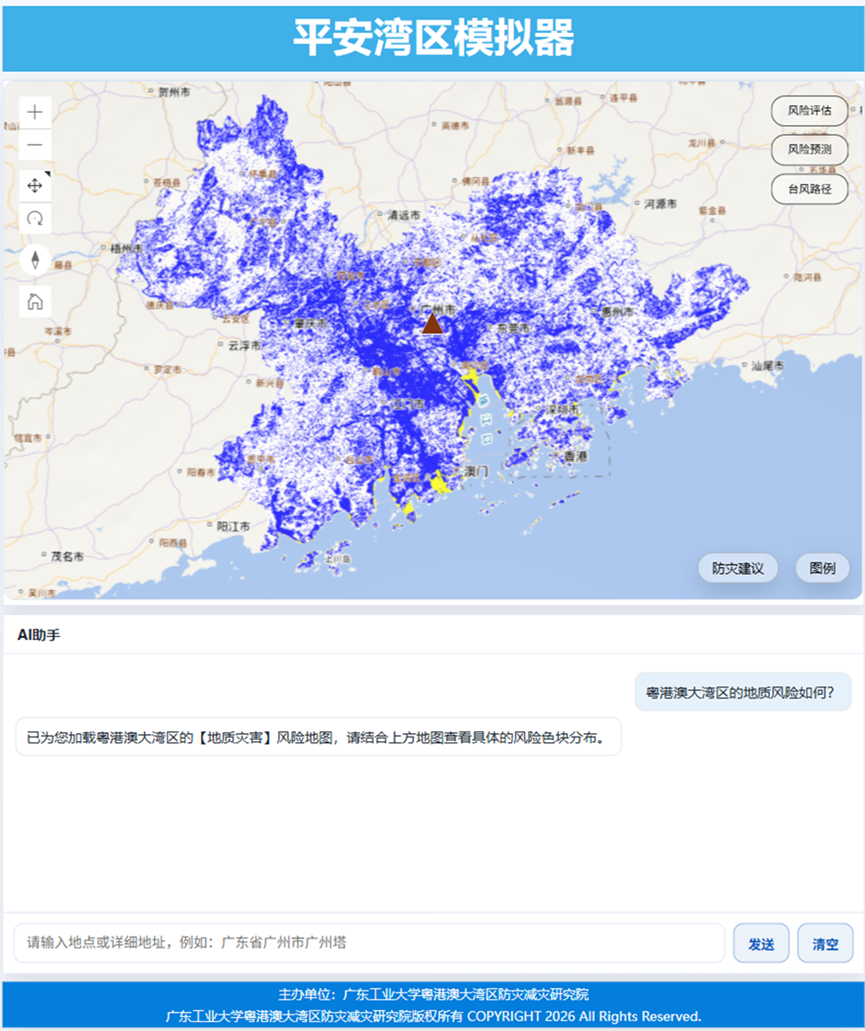Show the 图例 map legend
The height and width of the screenshot is (1031, 865).
(822, 568)
